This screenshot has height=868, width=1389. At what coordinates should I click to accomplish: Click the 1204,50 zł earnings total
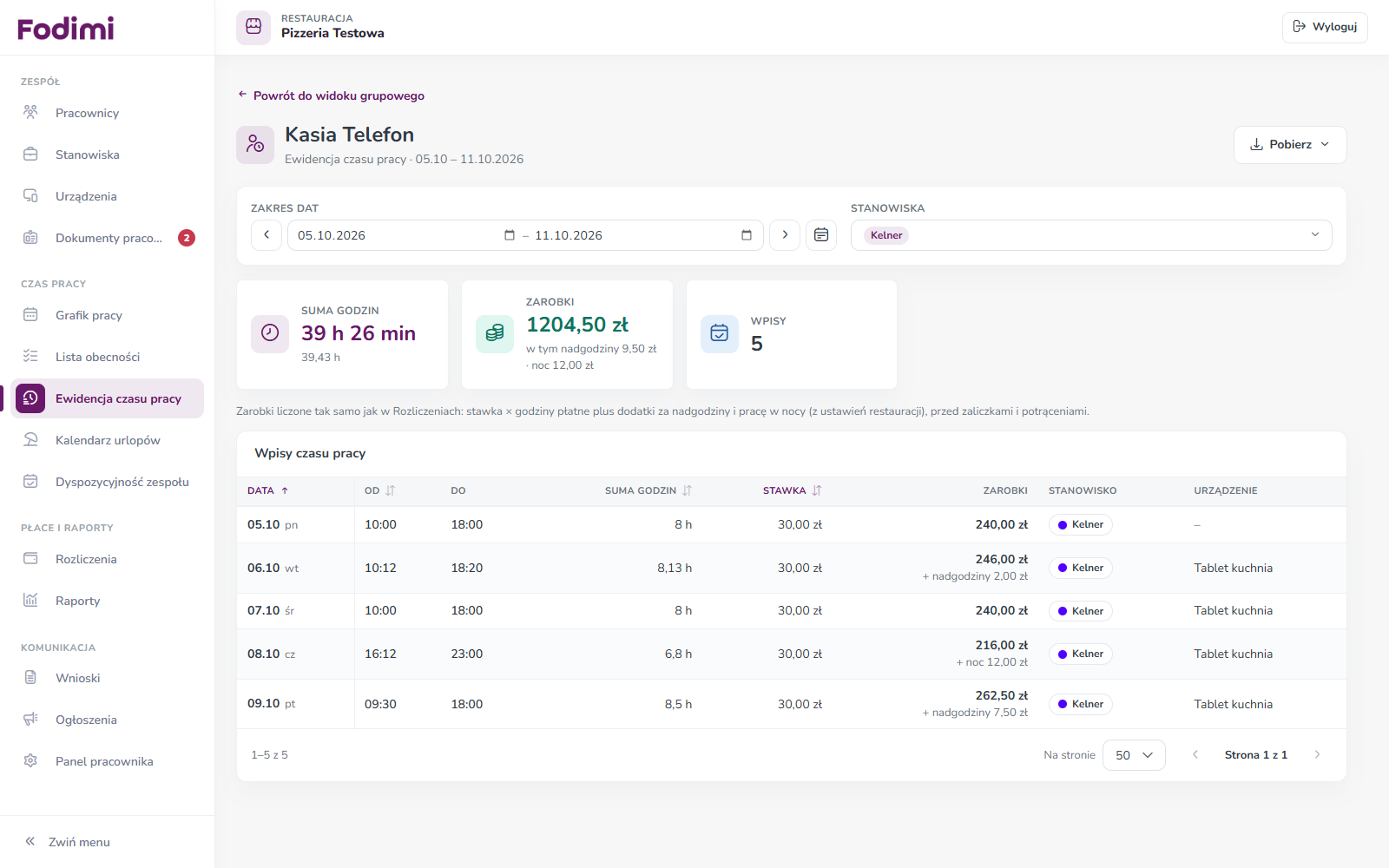point(577,325)
